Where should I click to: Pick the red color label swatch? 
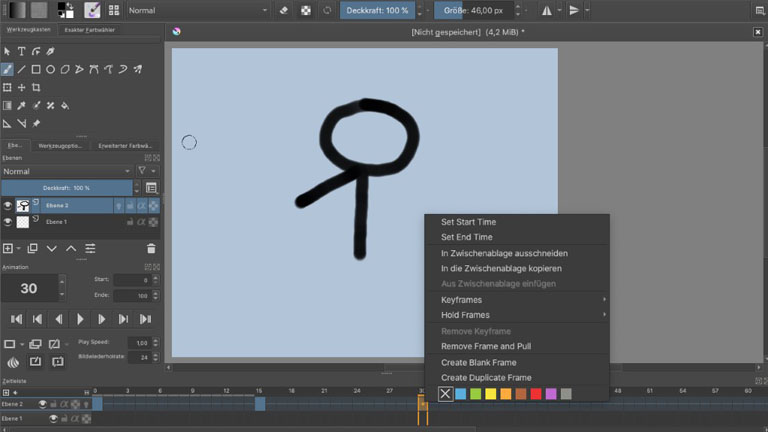(x=536, y=394)
